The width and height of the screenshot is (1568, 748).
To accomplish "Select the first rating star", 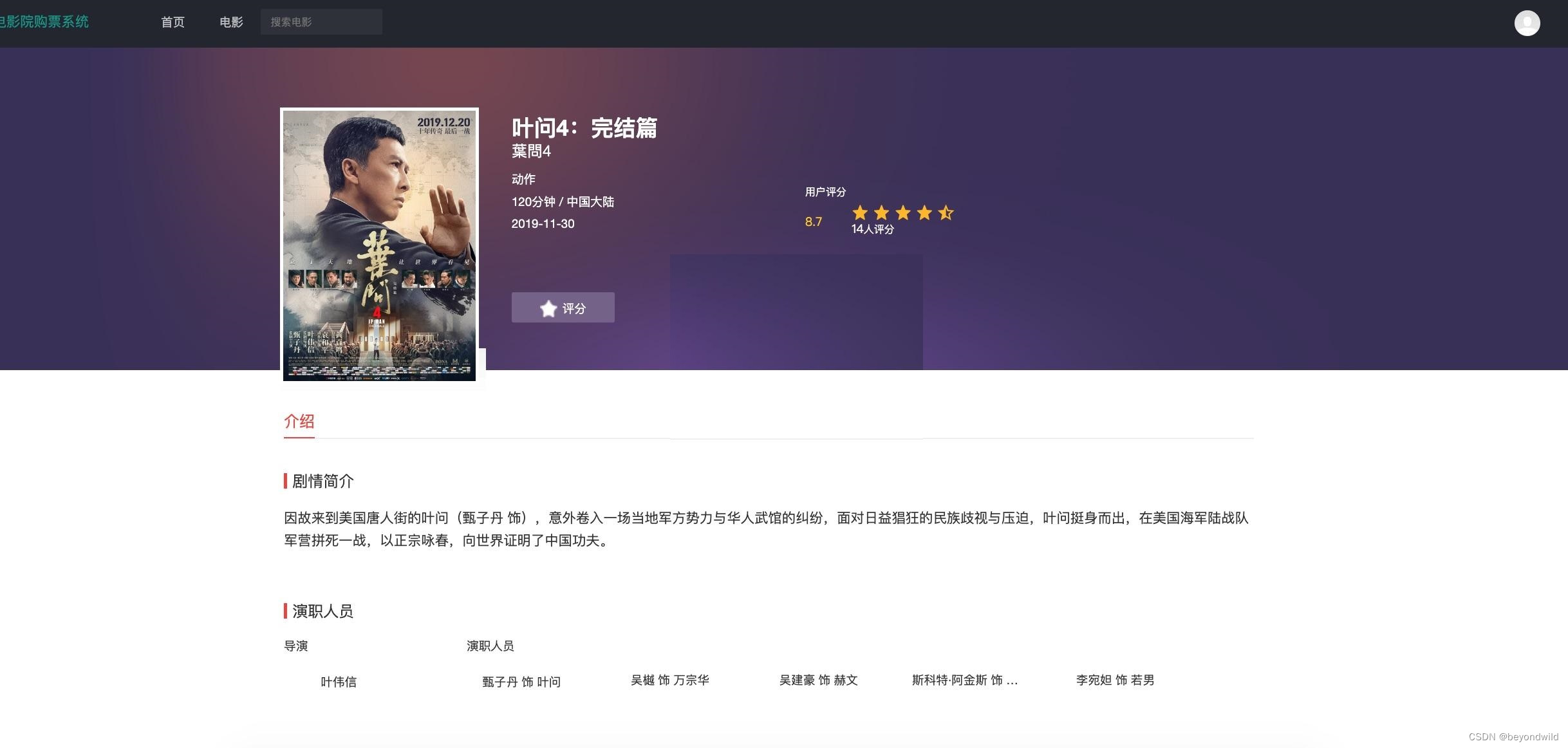I will (860, 212).
